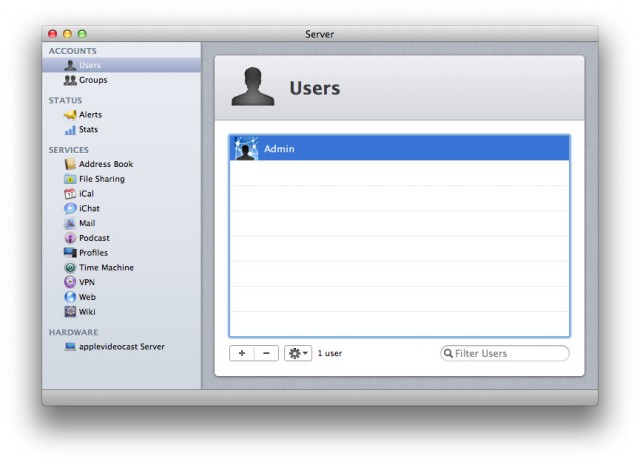Add a new user with plus button

click(x=242, y=353)
